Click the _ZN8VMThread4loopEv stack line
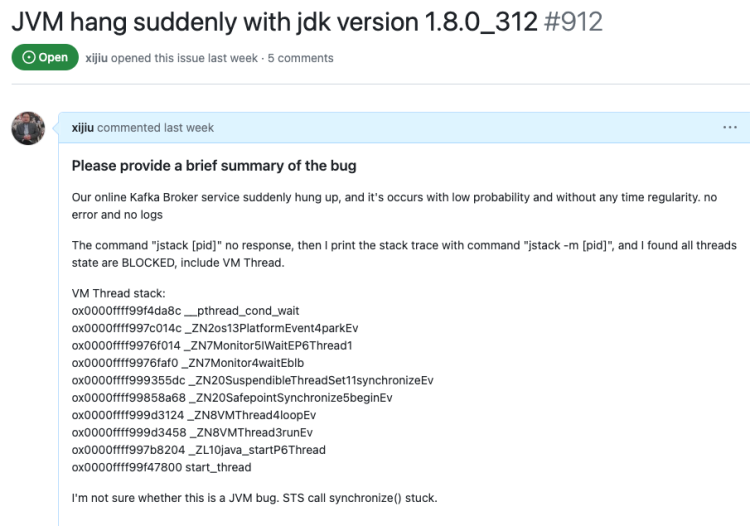Screen dimensions: 750x526 (x=194, y=415)
